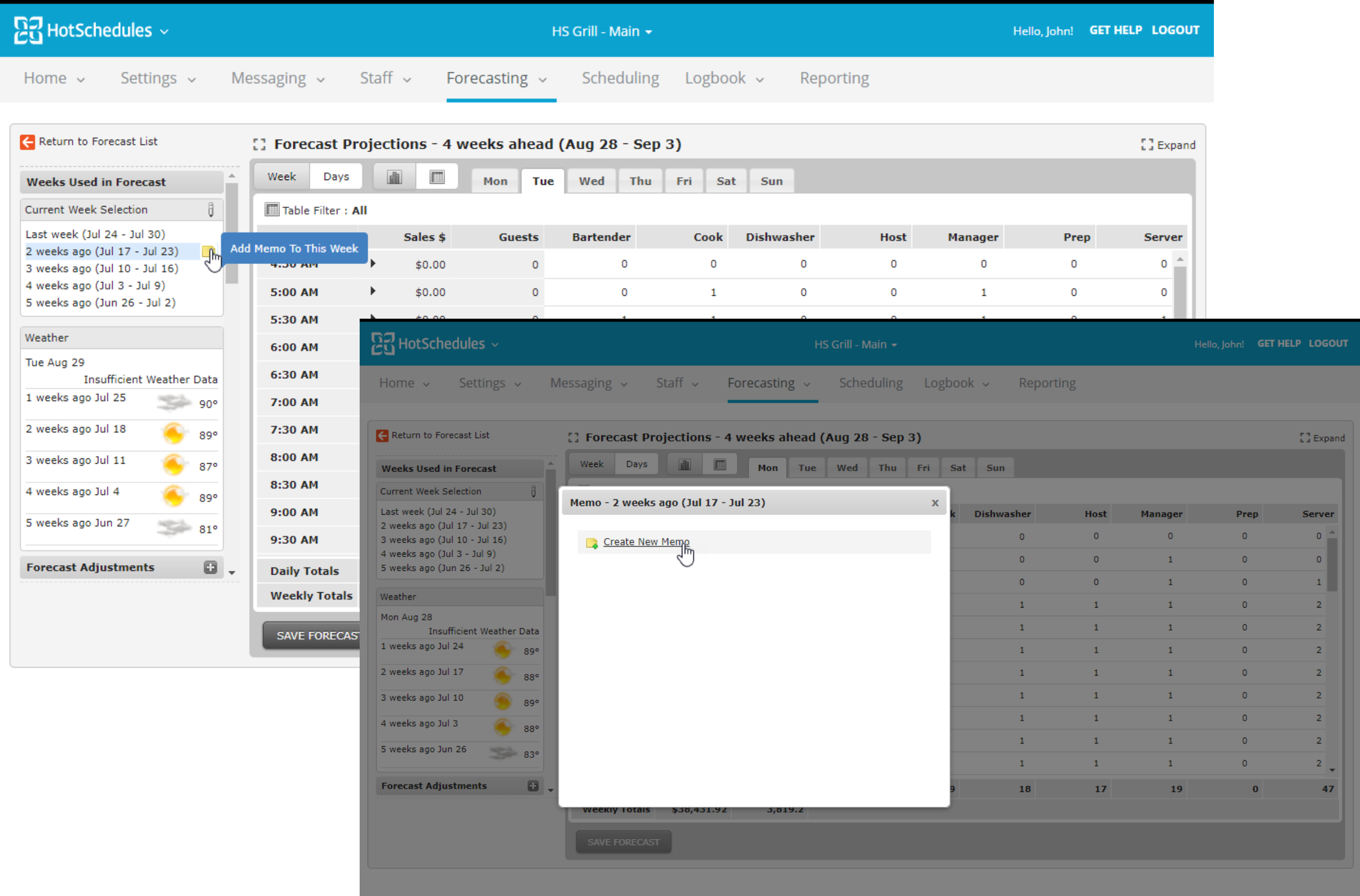Expand the 5:00 AM row arrow

pos(373,292)
